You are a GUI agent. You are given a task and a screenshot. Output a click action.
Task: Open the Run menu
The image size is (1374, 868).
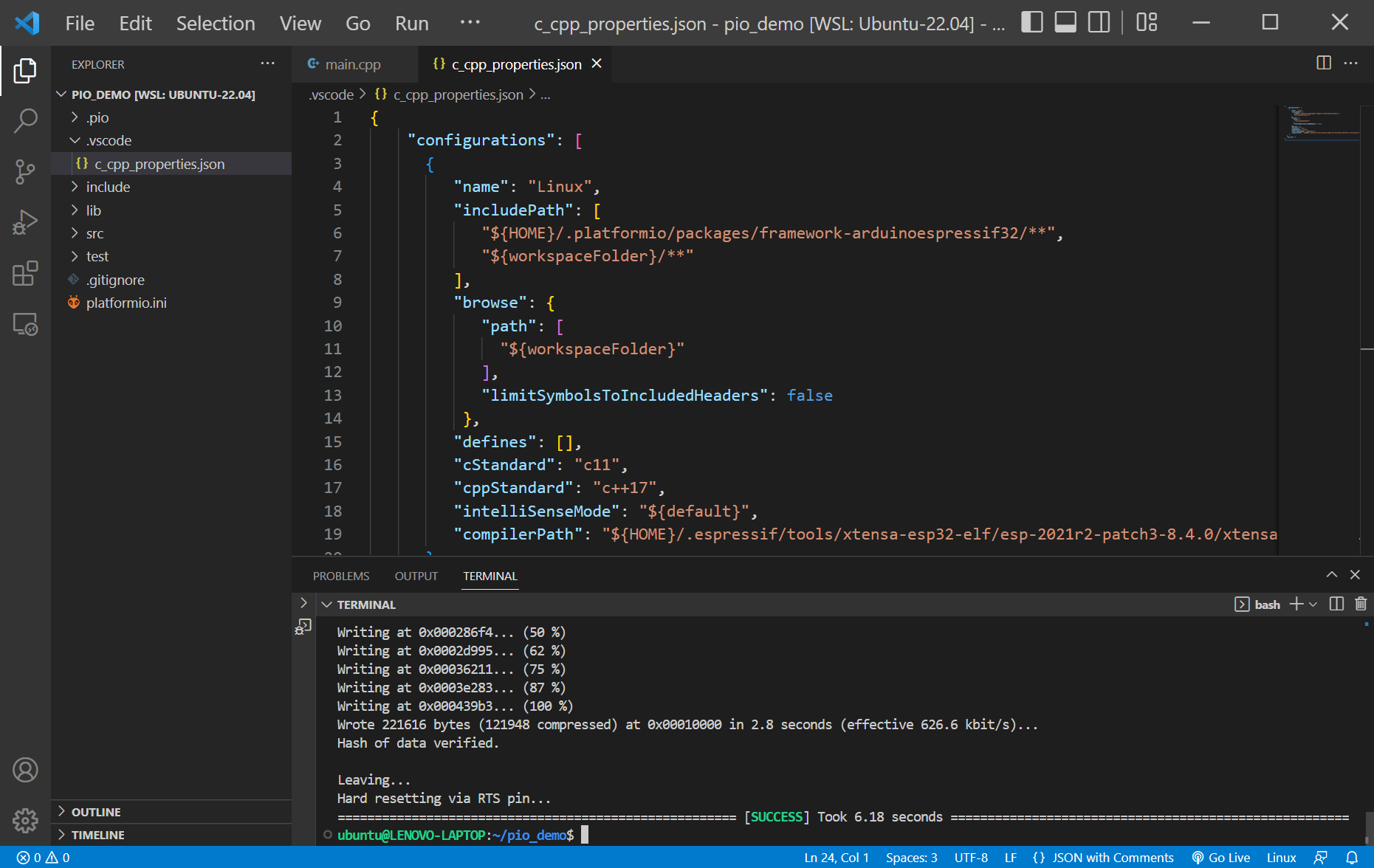411,23
